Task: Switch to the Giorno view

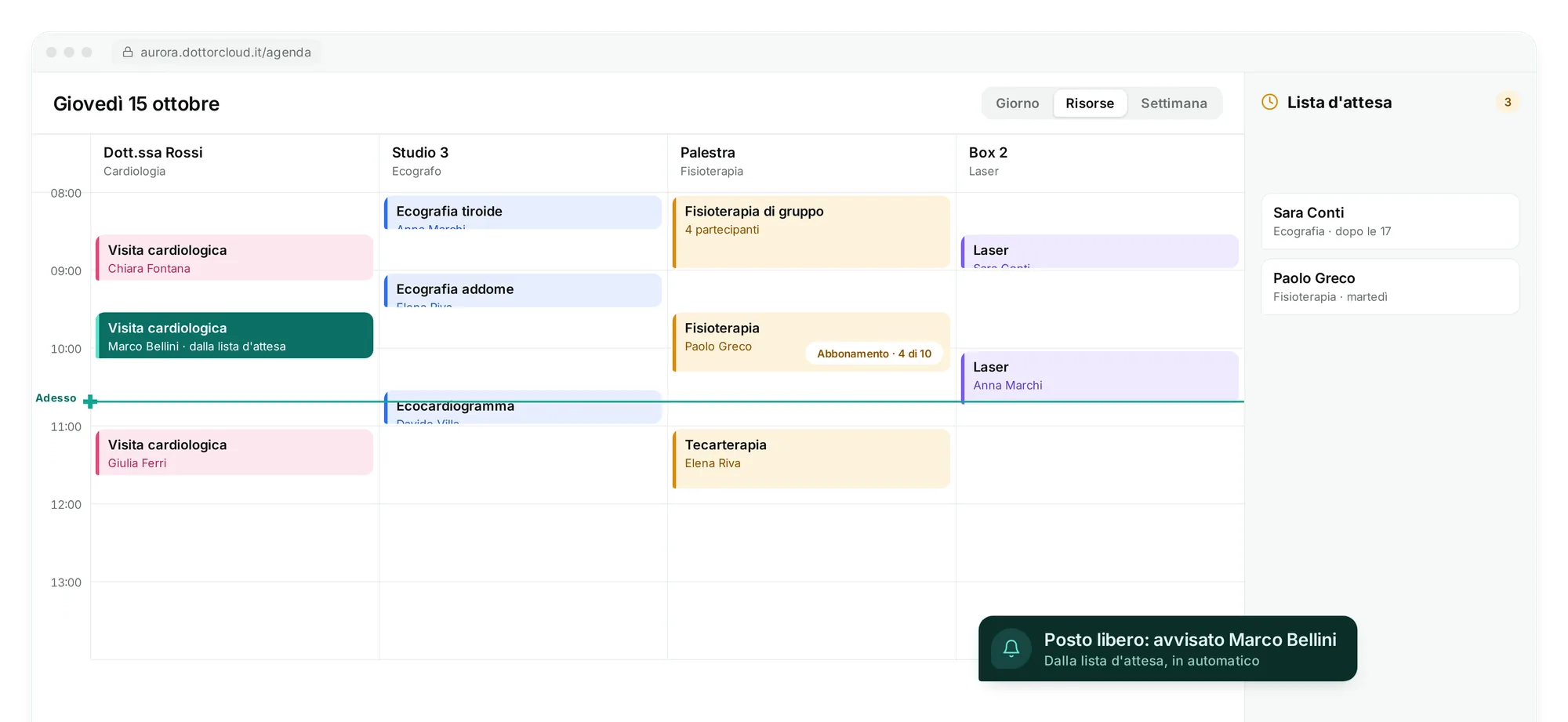Action: [x=1017, y=103]
